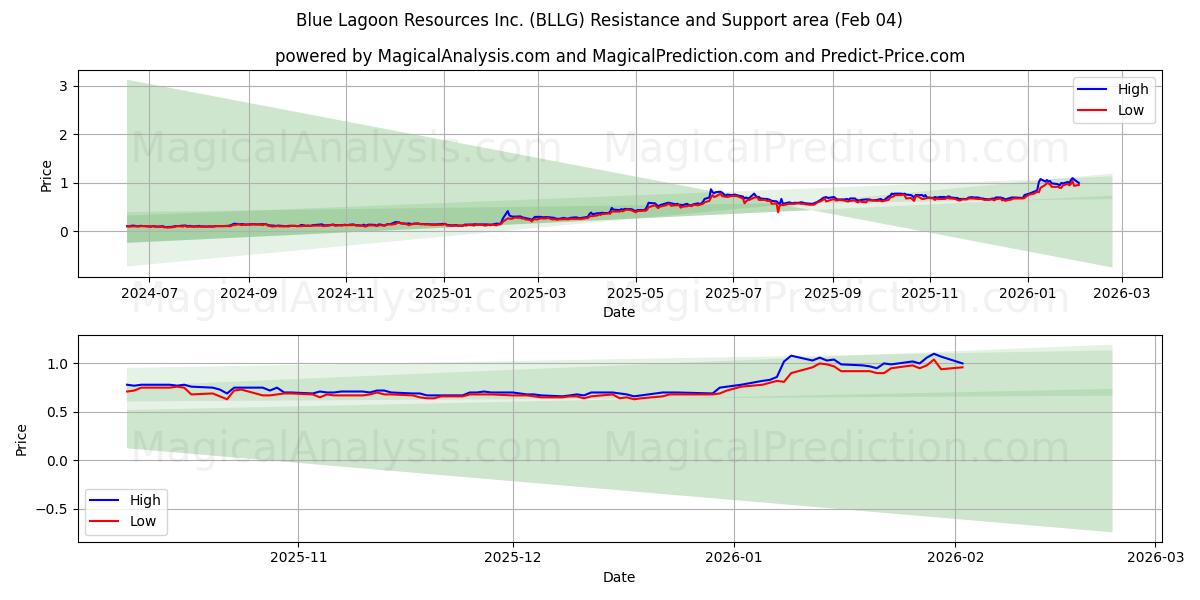Click the red Low line marker icon
1200x600 pixels.
tap(1096, 108)
